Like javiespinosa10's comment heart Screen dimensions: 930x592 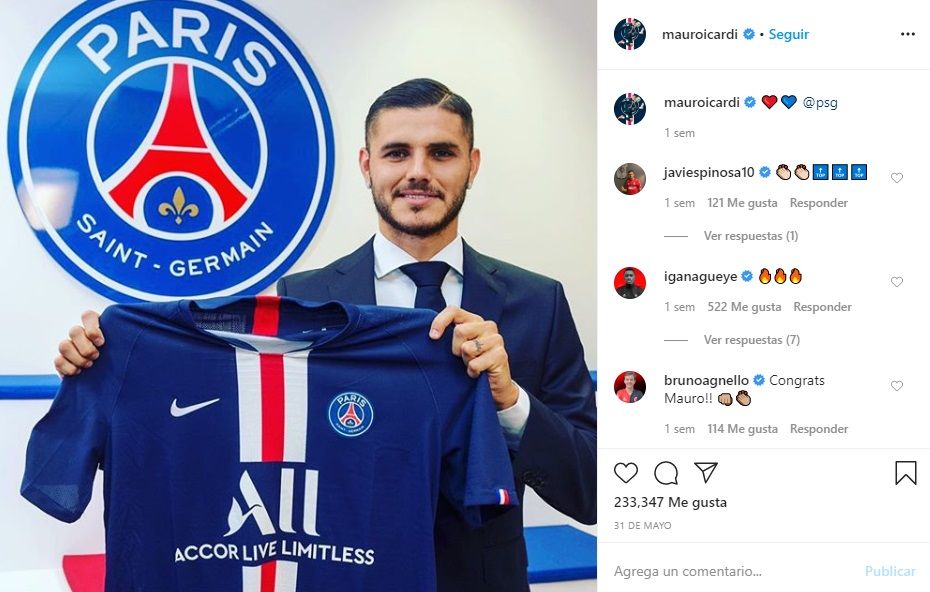(x=897, y=178)
